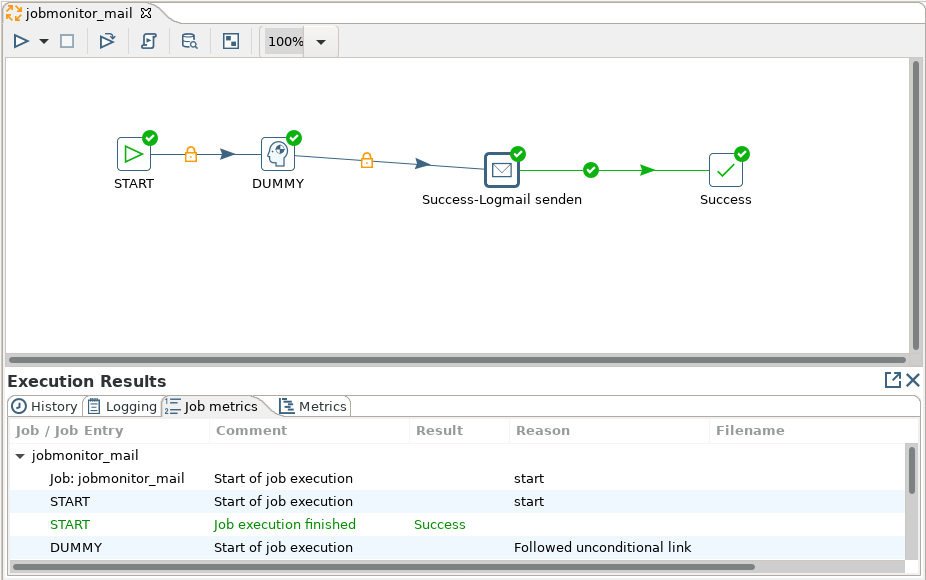The width and height of the screenshot is (926, 580).
Task: Click the START job entry icon
Action: (133, 154)
